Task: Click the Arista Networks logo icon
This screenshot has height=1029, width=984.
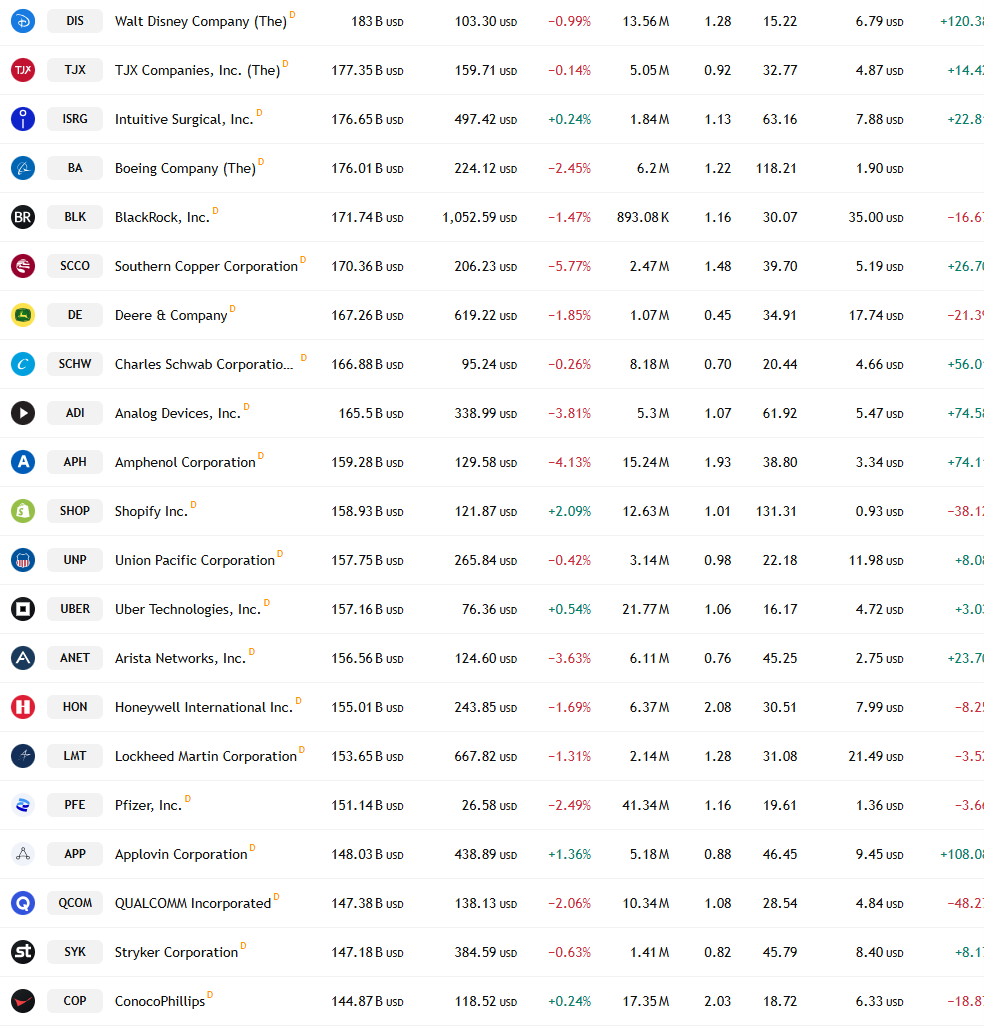Action: [x=23, y=658]
